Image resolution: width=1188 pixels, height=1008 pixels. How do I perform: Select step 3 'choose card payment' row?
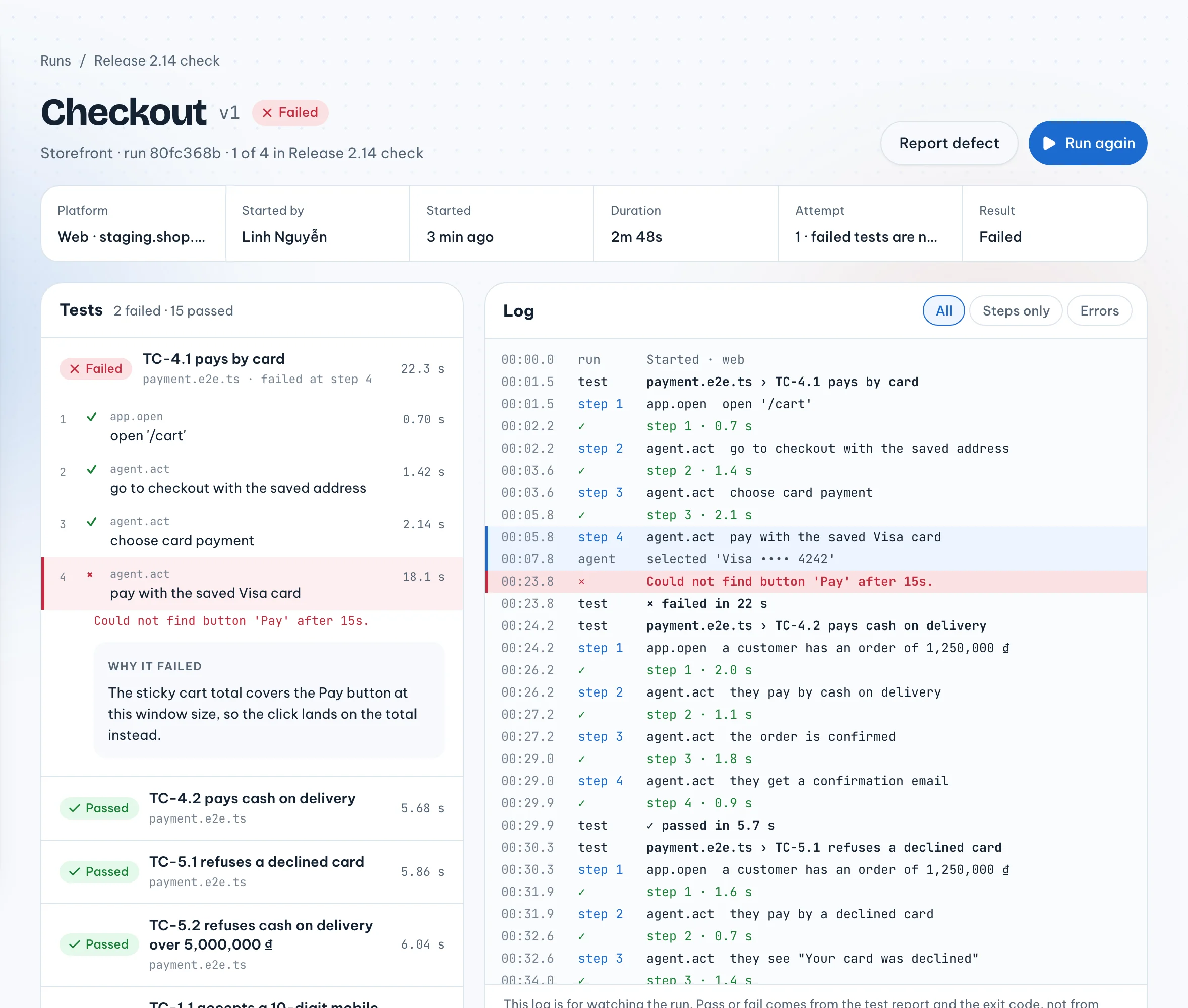coord(252,531)
